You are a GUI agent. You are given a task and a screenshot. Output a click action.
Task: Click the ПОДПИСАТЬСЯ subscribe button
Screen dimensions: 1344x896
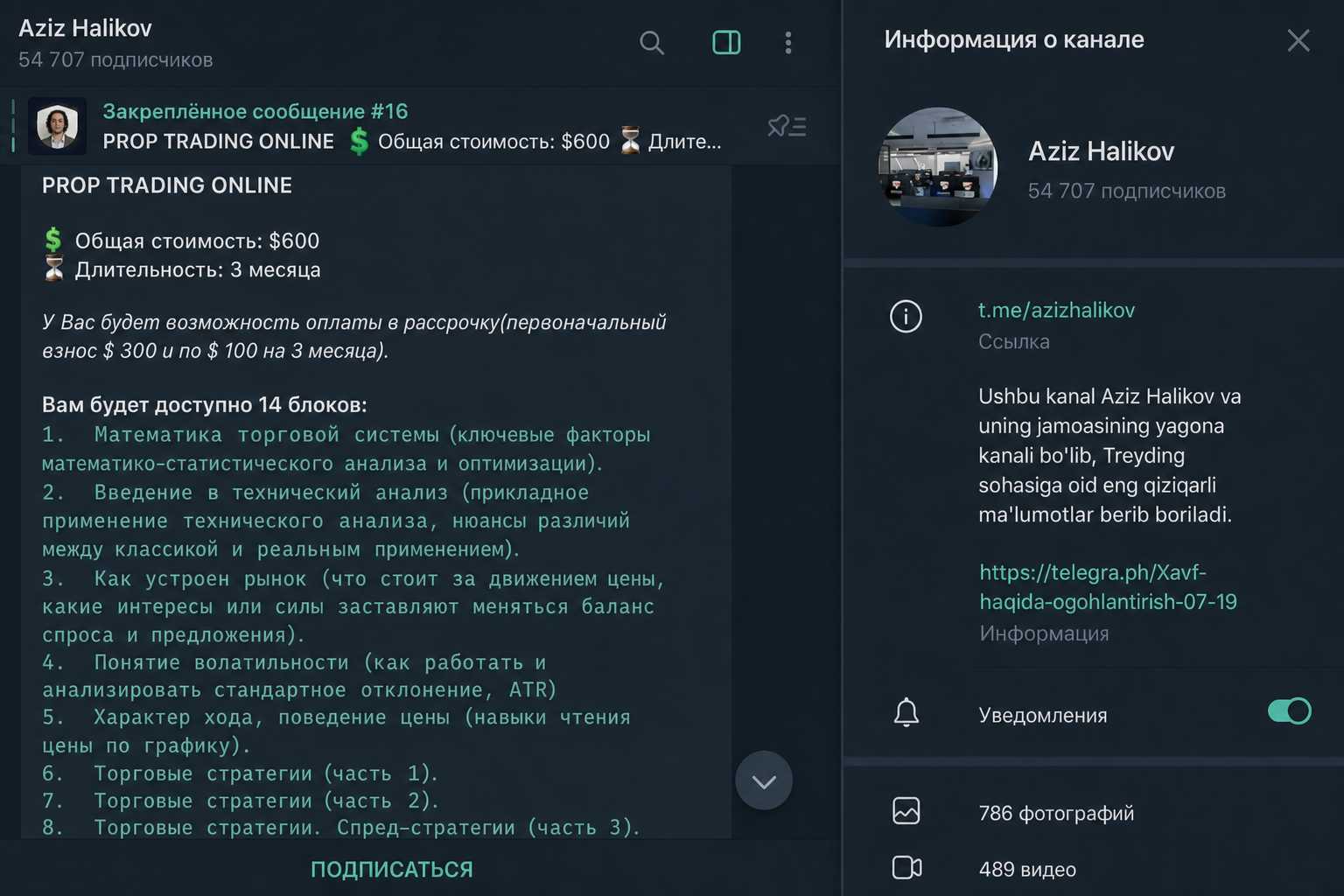tap(392, 870)
